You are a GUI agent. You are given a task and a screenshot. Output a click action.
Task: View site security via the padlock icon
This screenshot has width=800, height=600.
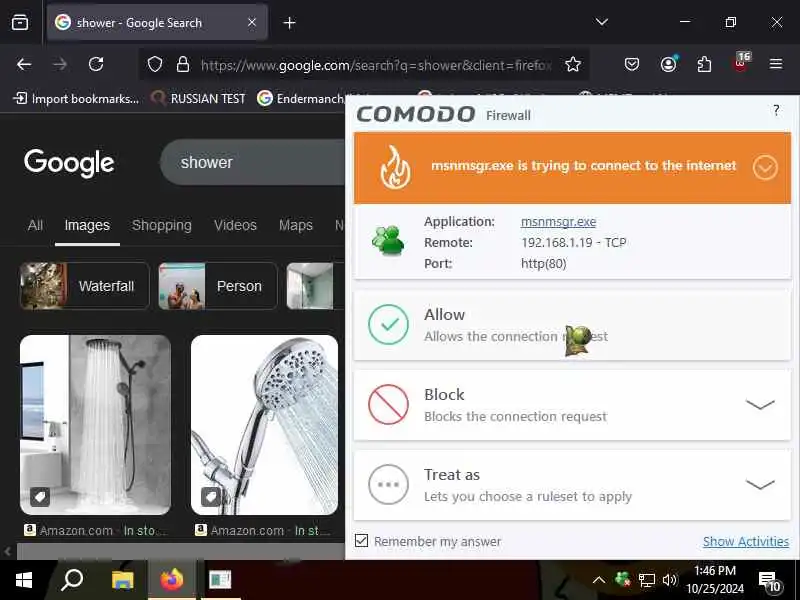[x=183, y=64]
